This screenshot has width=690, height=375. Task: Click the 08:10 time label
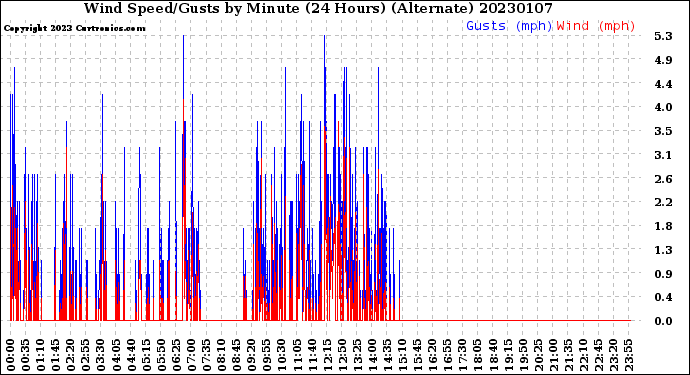pyautogui.click(x=221, y=355)
